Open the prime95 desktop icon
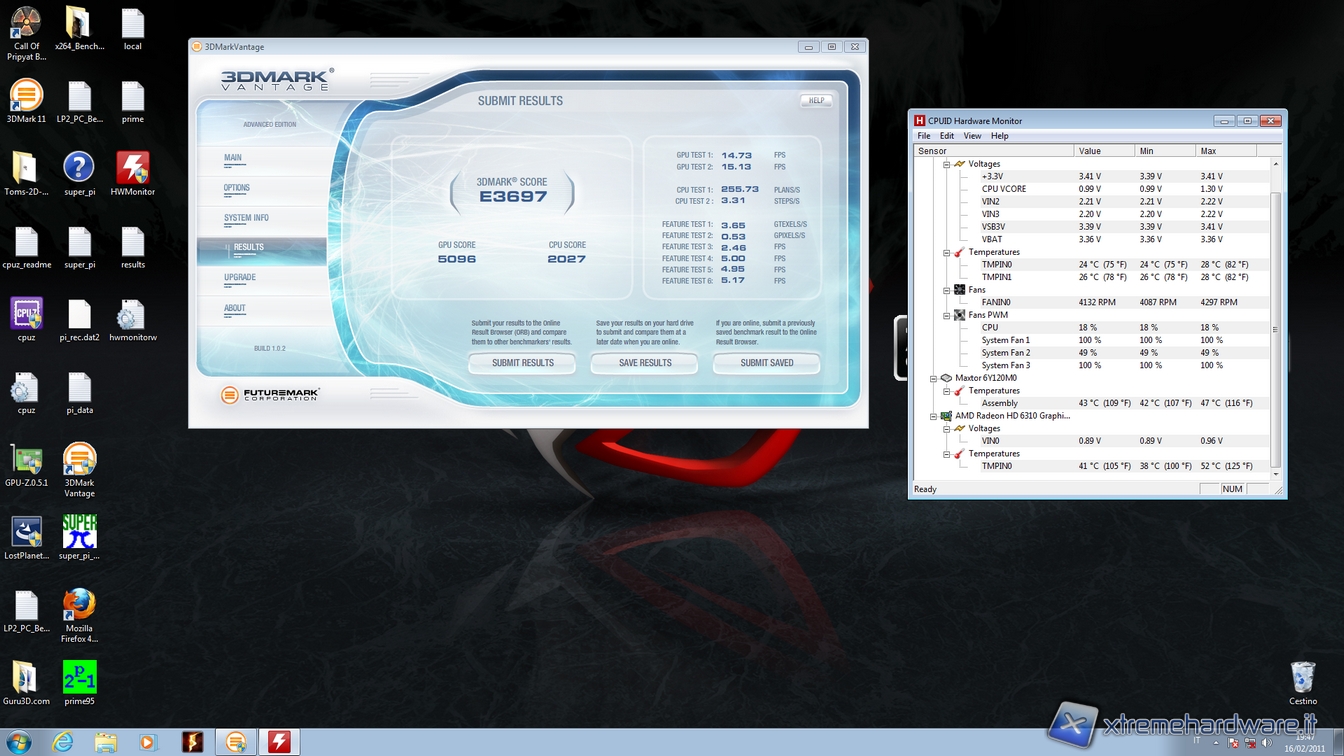The width and height of the screenshot is (1344, 756). click(79, 679)
